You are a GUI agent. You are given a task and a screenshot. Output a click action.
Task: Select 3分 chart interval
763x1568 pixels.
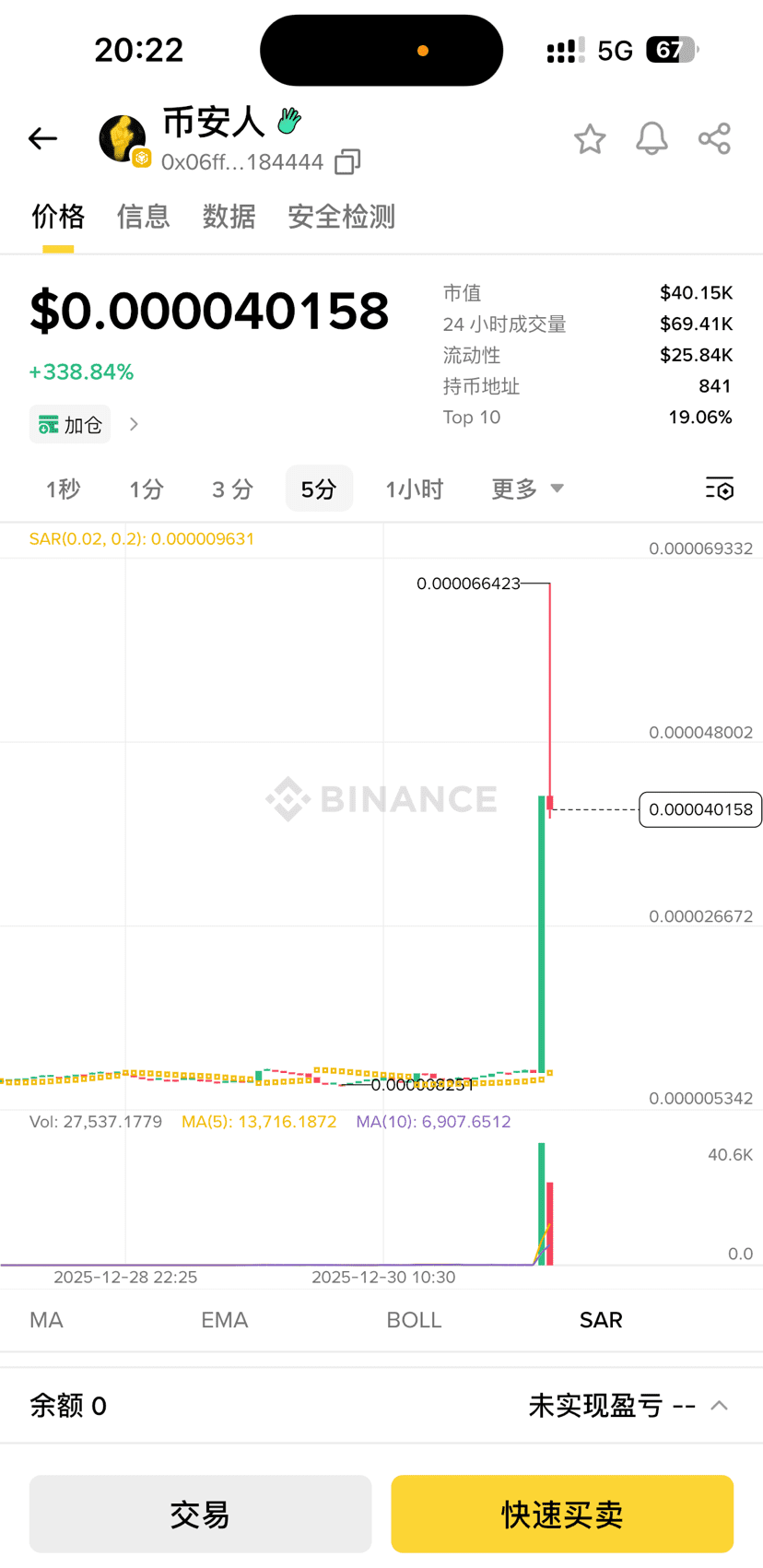click(232, 489)
